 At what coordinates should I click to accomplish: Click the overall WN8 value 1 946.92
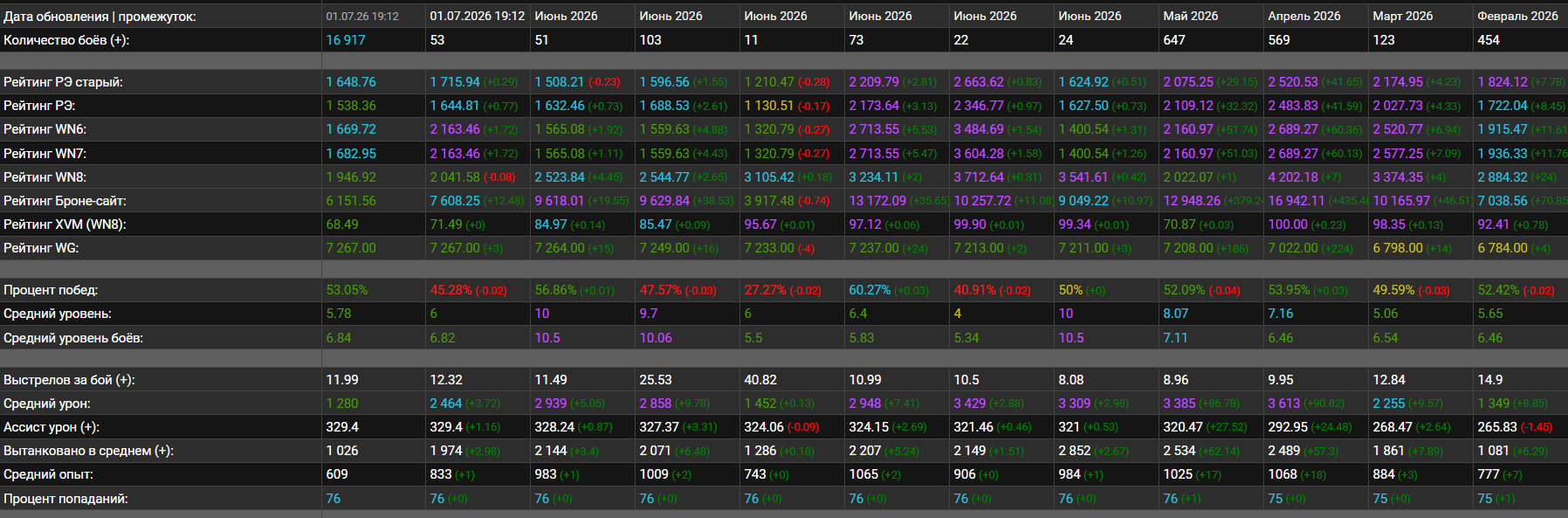point(351,176)
